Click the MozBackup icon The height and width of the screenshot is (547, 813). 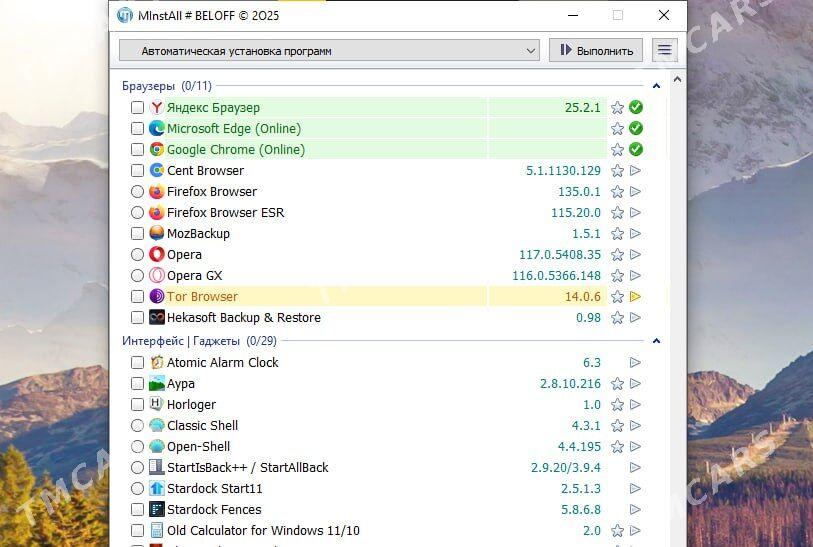coord(156,233)
